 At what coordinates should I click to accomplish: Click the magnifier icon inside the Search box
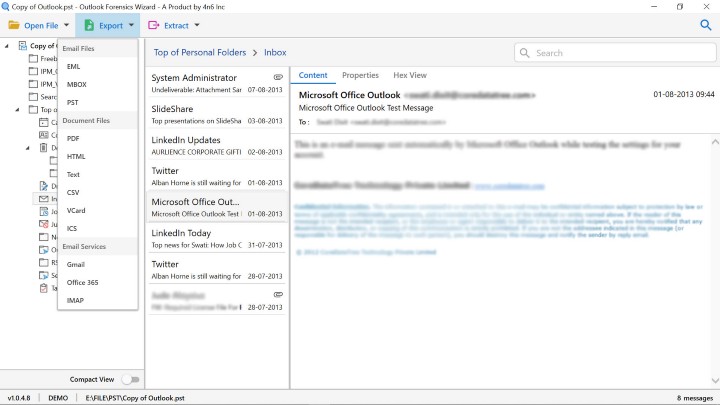point(524,53)
